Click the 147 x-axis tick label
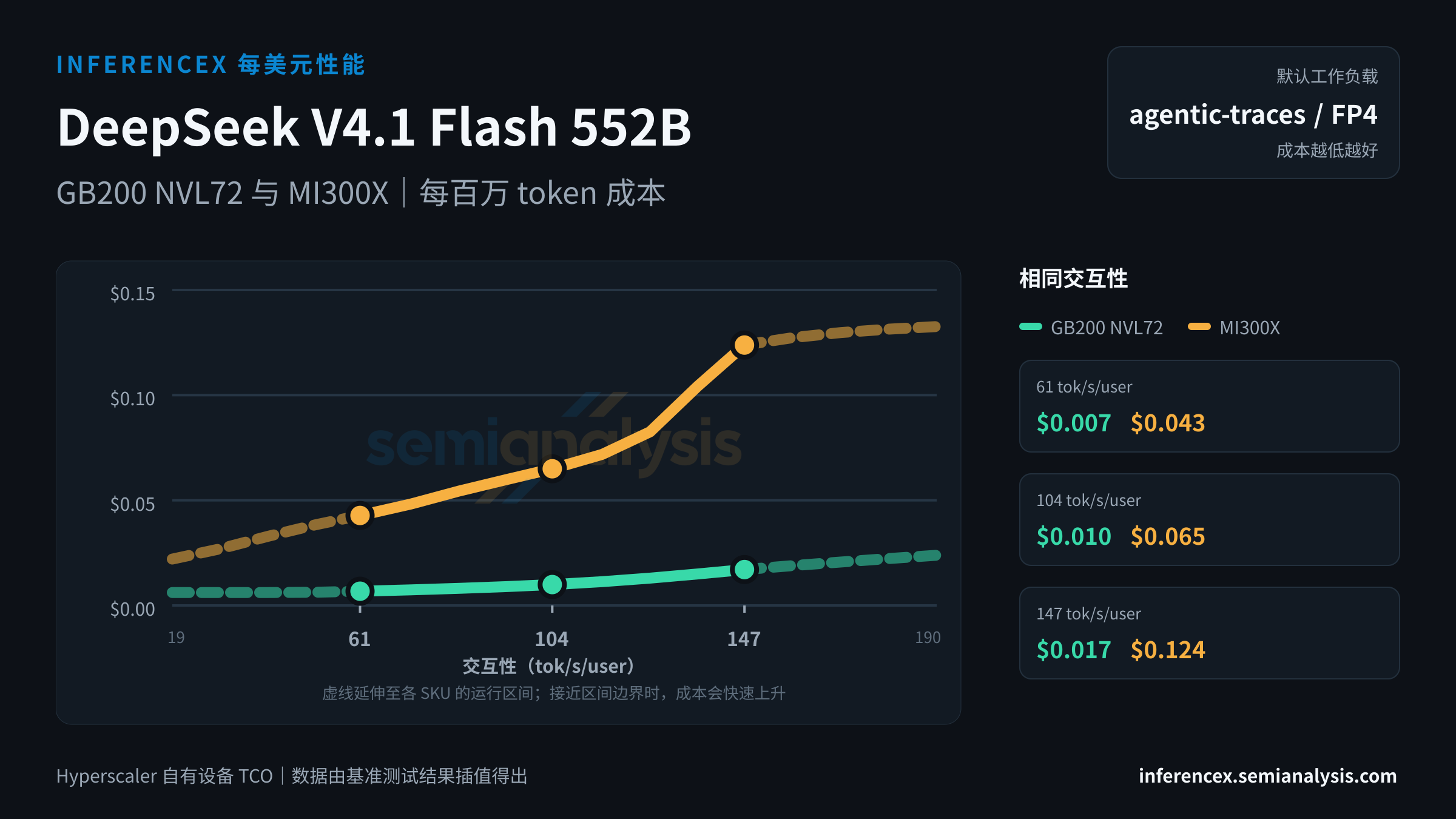The width and height of the screenshot is (1456, 819). coord(744,639)
